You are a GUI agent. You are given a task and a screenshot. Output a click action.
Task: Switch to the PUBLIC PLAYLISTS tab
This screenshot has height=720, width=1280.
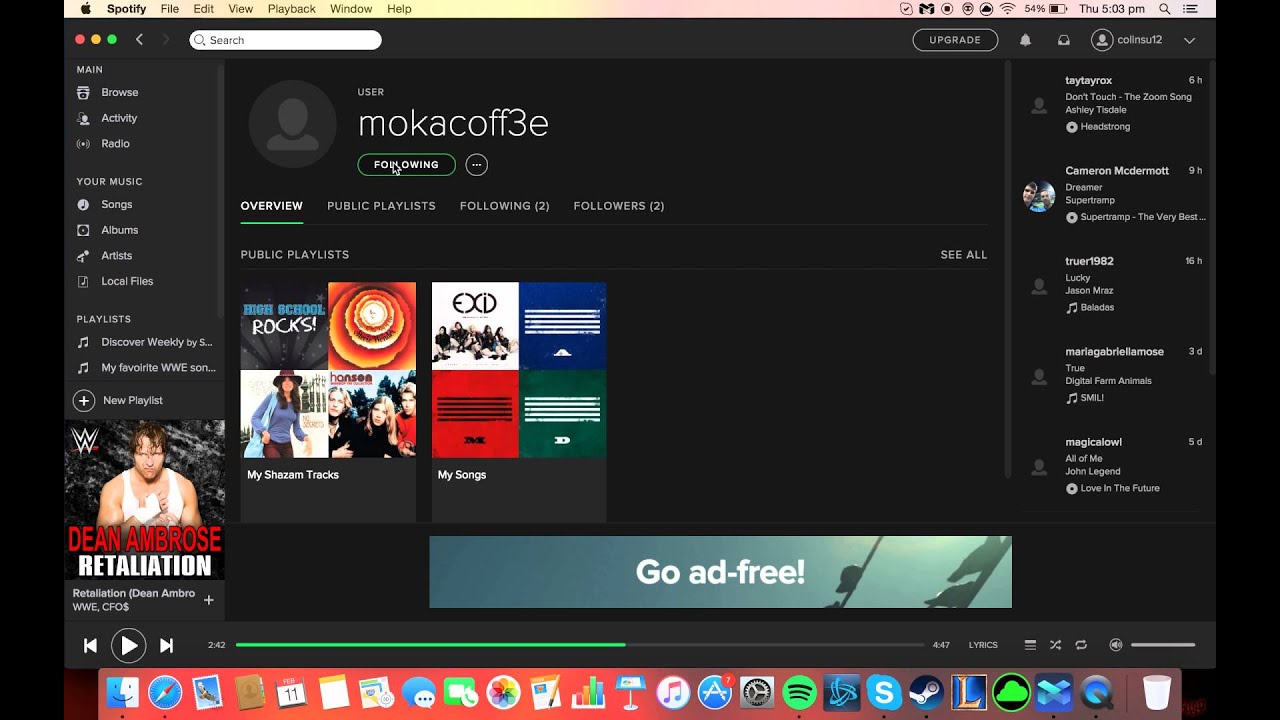pos(381,206)
